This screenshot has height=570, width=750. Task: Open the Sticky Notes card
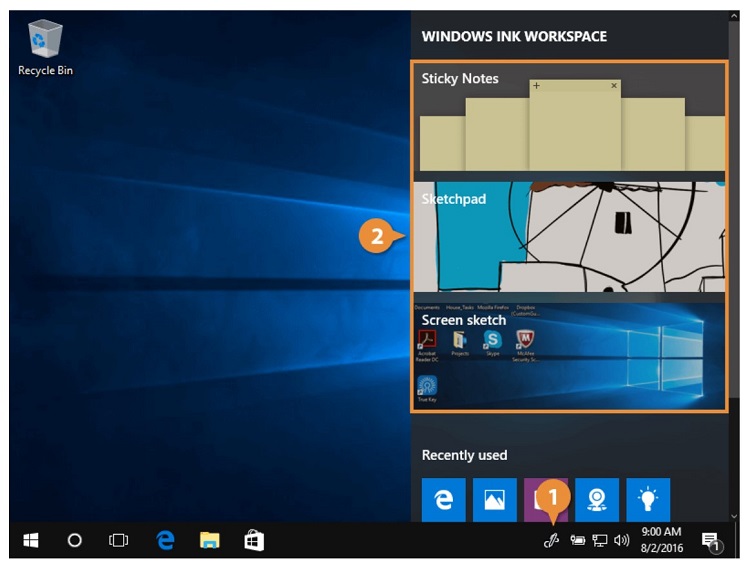click(569, 118)
